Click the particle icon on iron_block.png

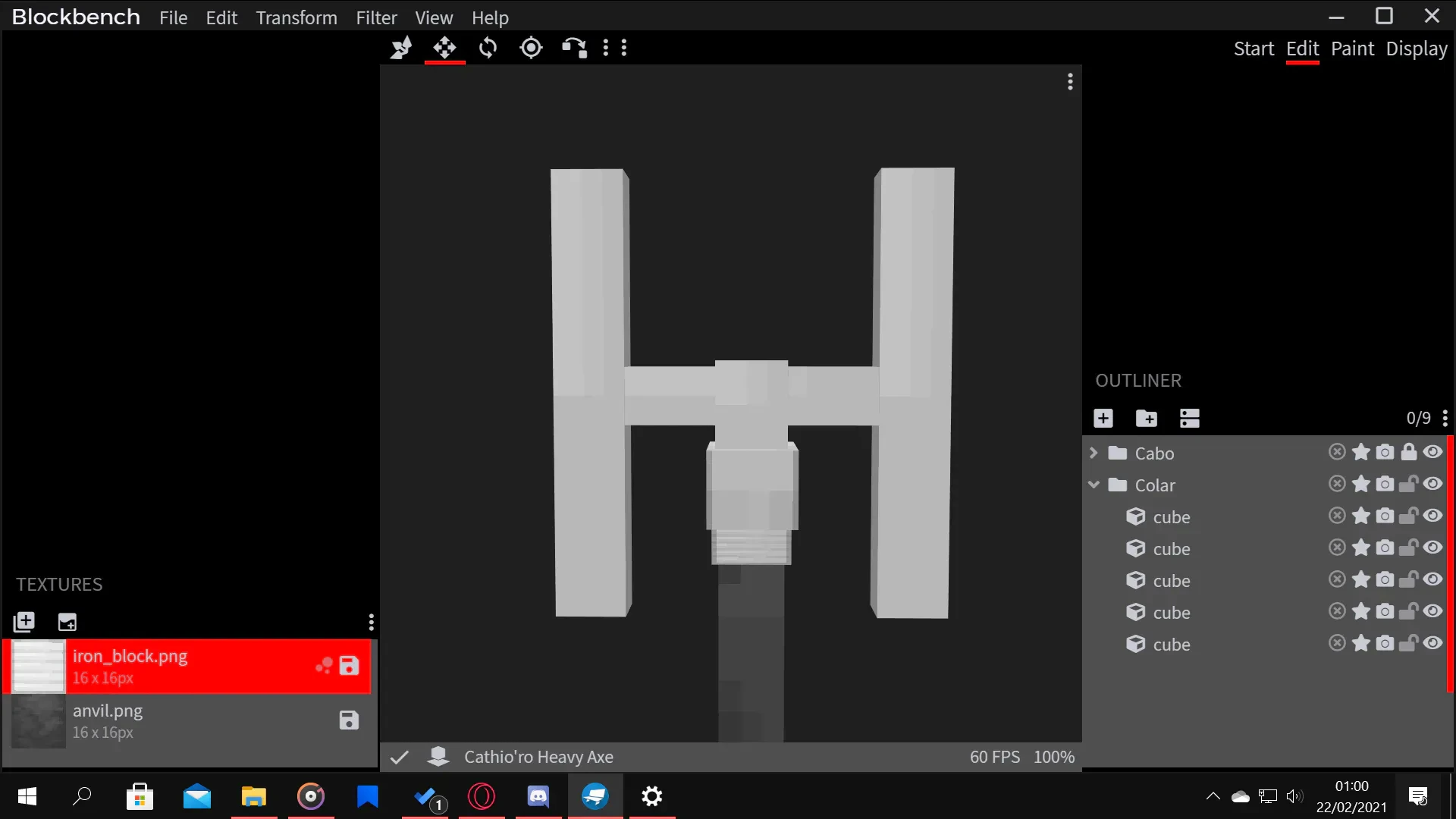(x=324, y=666)
